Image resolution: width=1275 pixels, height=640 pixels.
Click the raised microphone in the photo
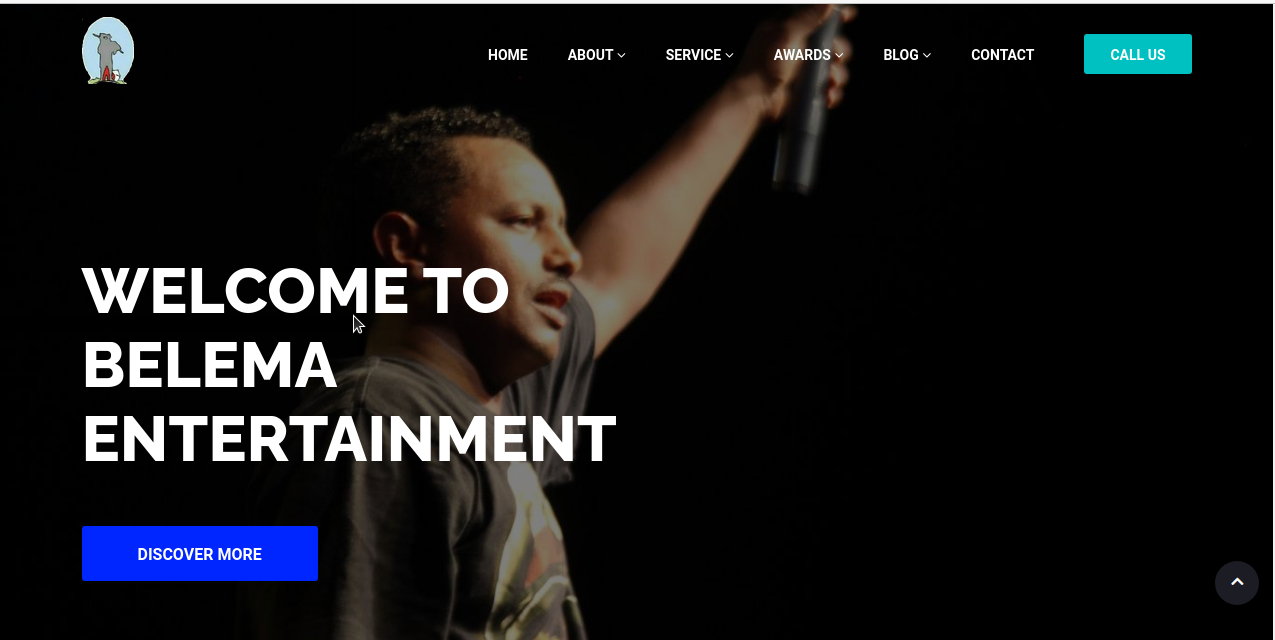808,100
